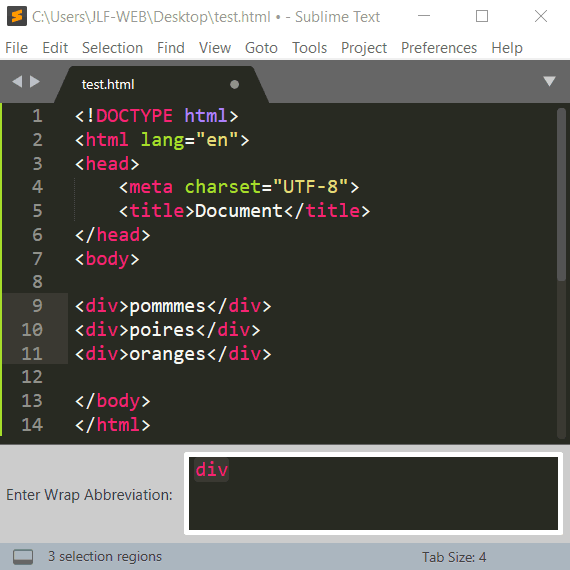Click line number 4 in gutter
The height and width of the screenshot is (570, 570).
coord(37,187)
